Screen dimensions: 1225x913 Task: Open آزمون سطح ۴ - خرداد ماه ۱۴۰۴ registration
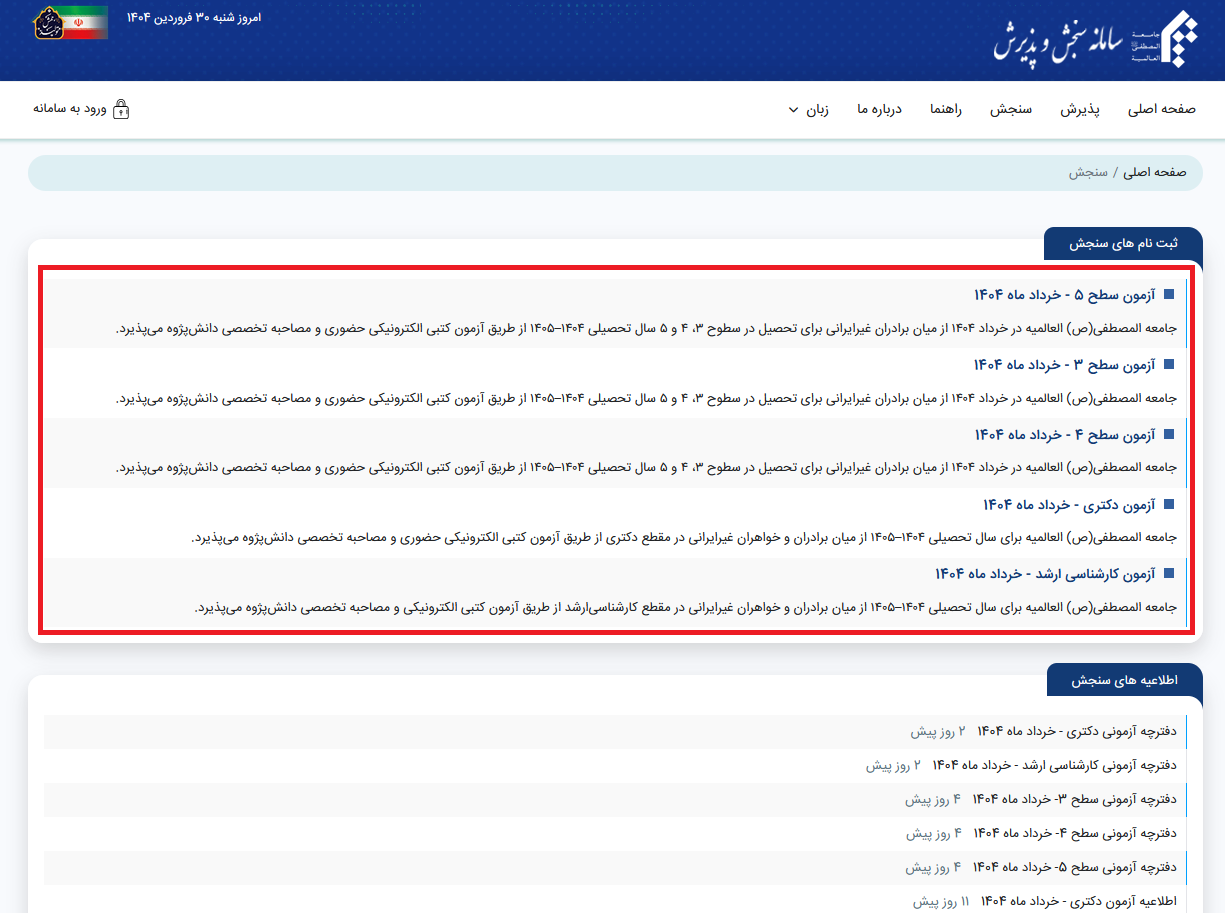pyautogui.click(x=1064, y=435)
